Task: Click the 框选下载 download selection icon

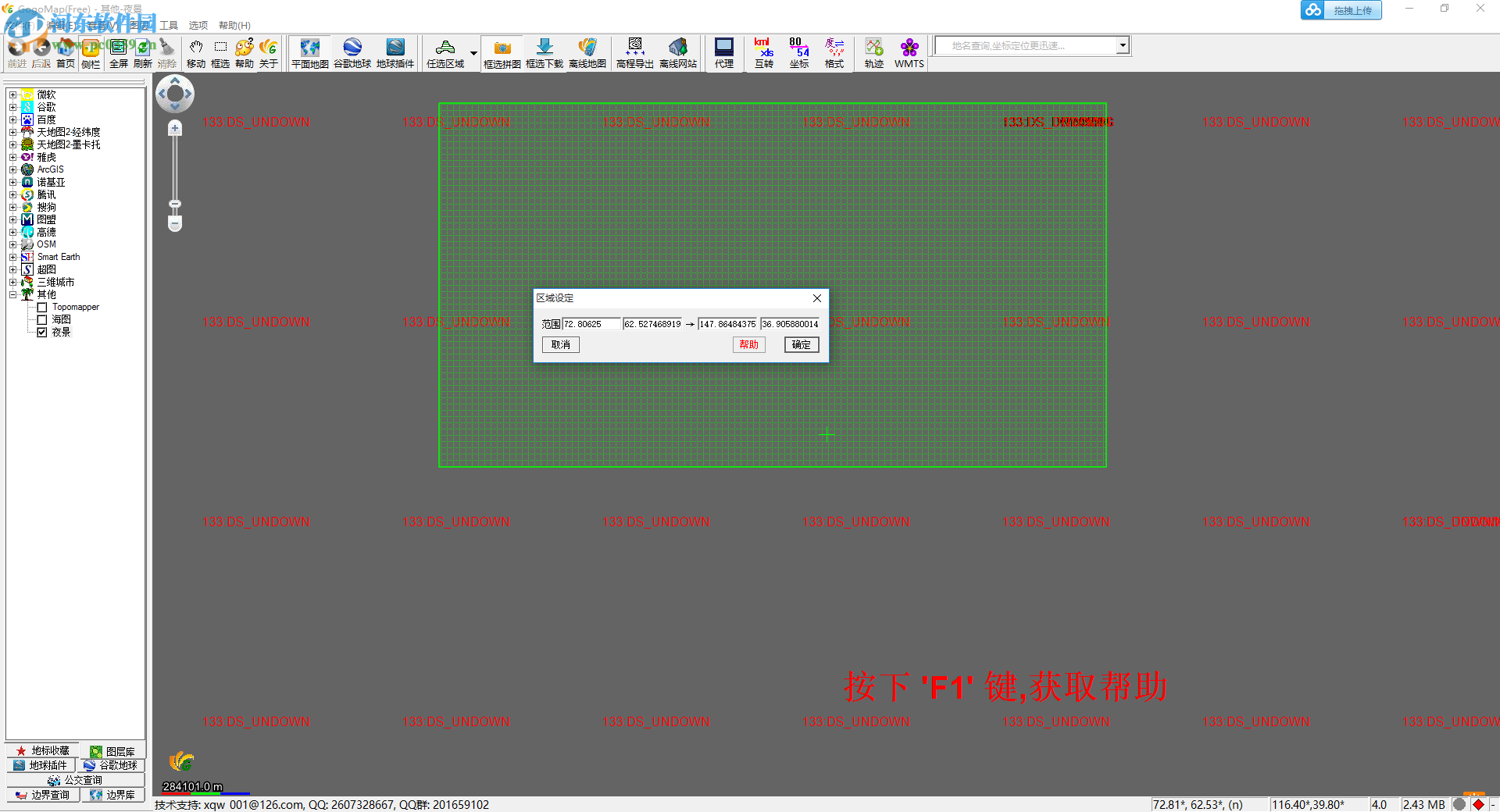Action: (x=545, y=53)
